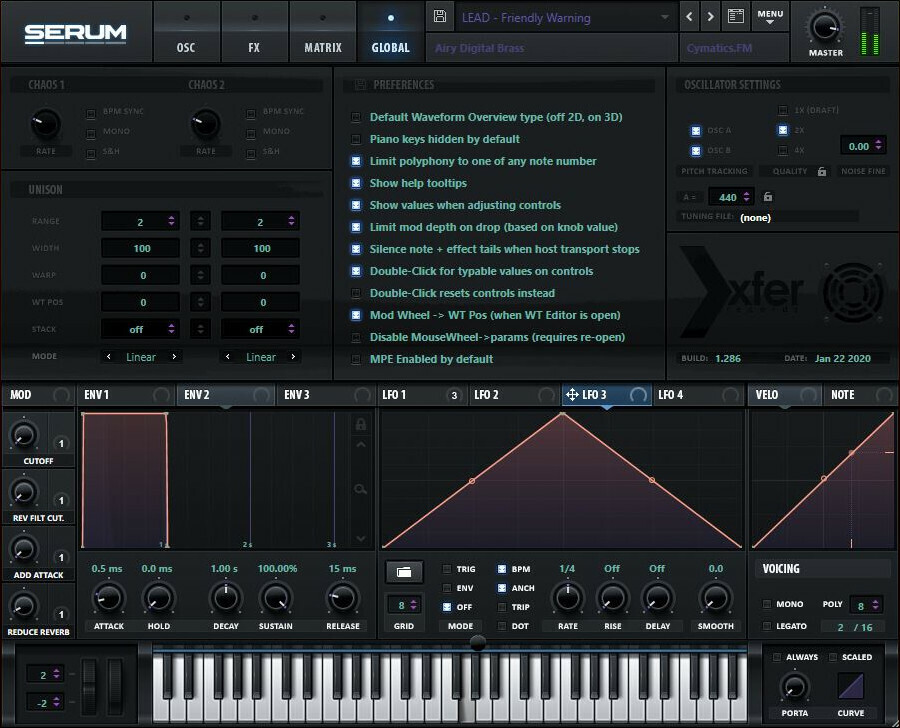Click the envelope Hold knob
The height and width of the screenshot is (728, 900).
158,598
